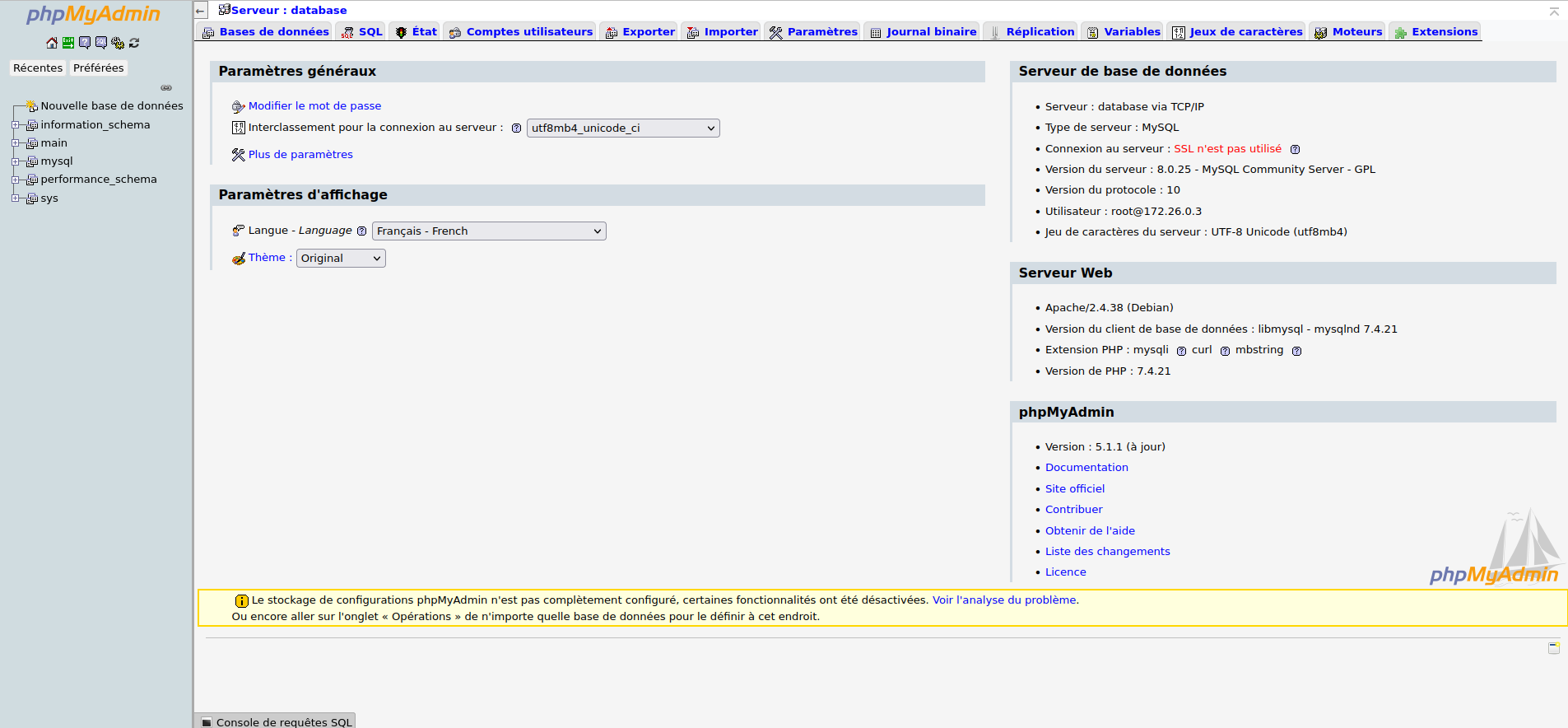The image size is (1568, 728).
Task: Open the Paramètres tab
Action: coord(812,32)
